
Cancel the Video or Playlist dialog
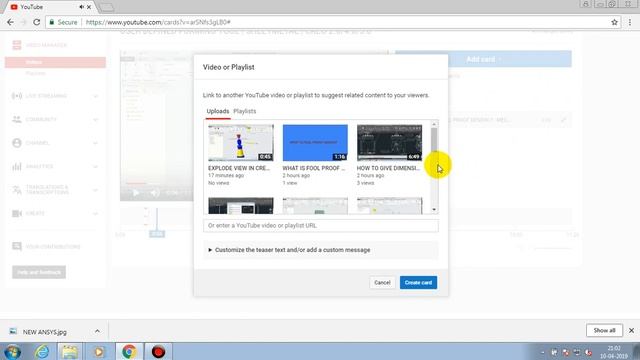tap(382, 282)
